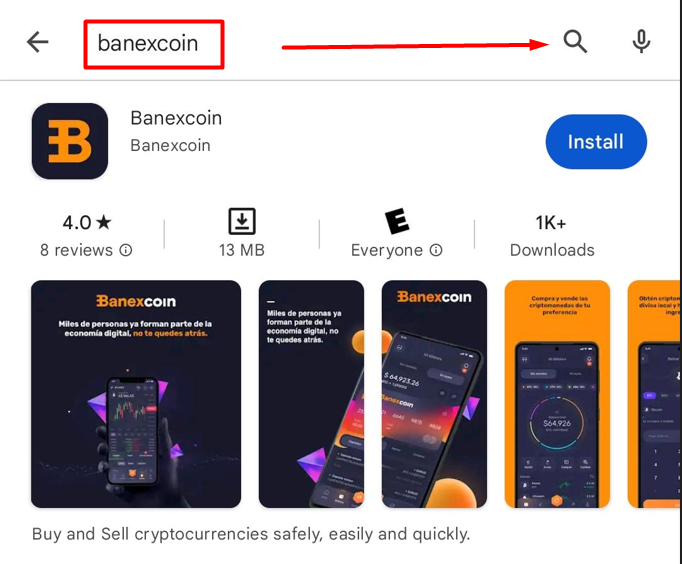The width and height of the screenshot is (682, 564).
Task: Click the banexcoin search text field
Action: (154, 44)
